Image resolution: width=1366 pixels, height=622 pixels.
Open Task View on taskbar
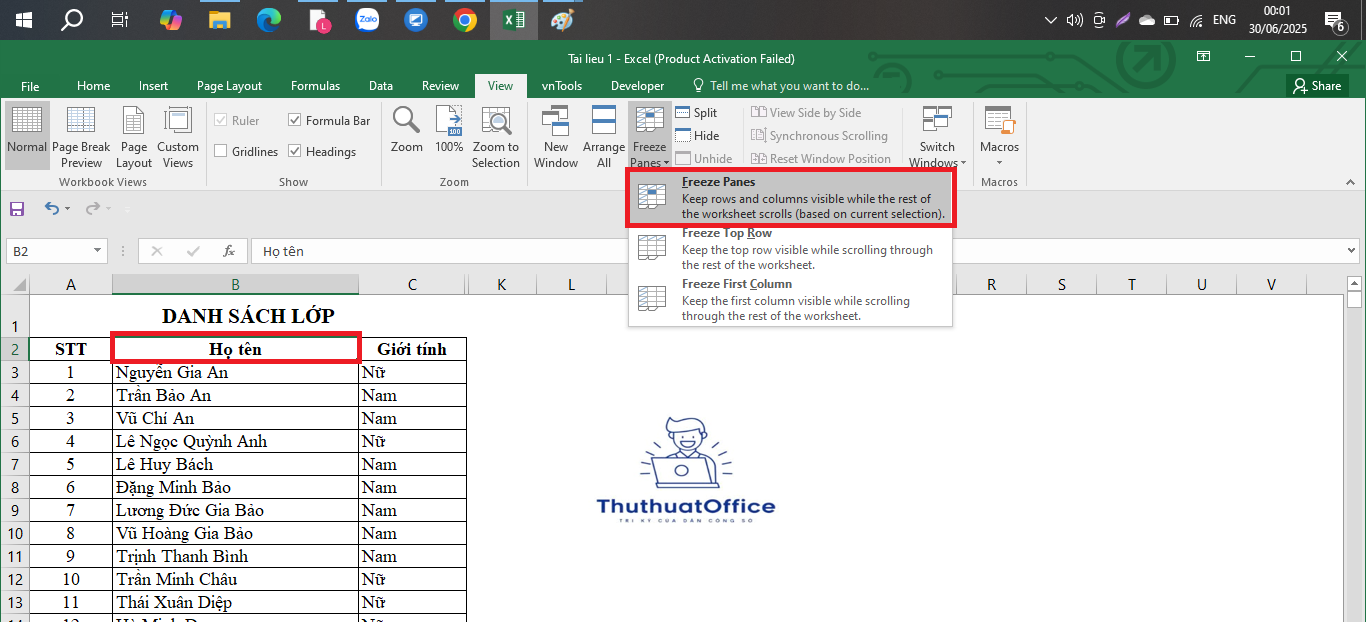pyautogui.click(x=120, y=19)
